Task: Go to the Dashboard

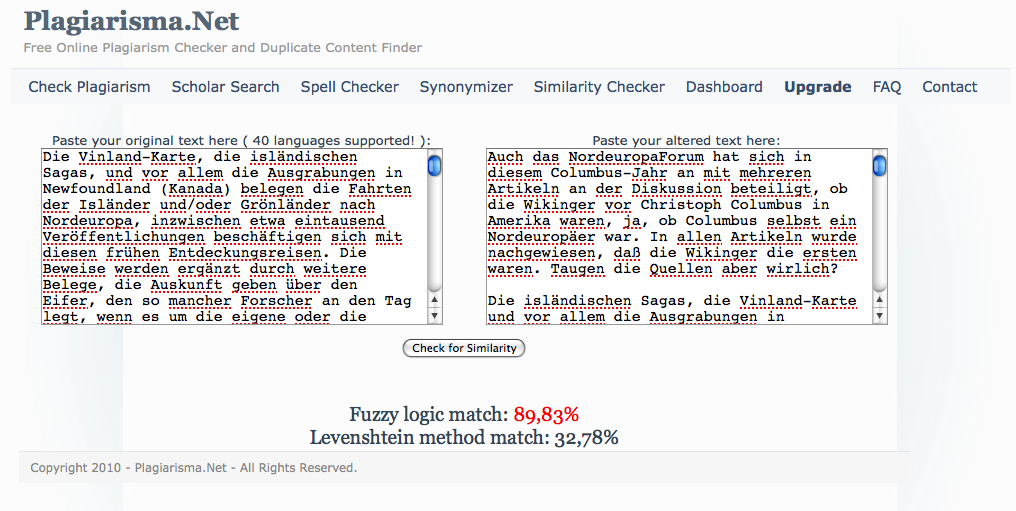Action: (724, 87)
